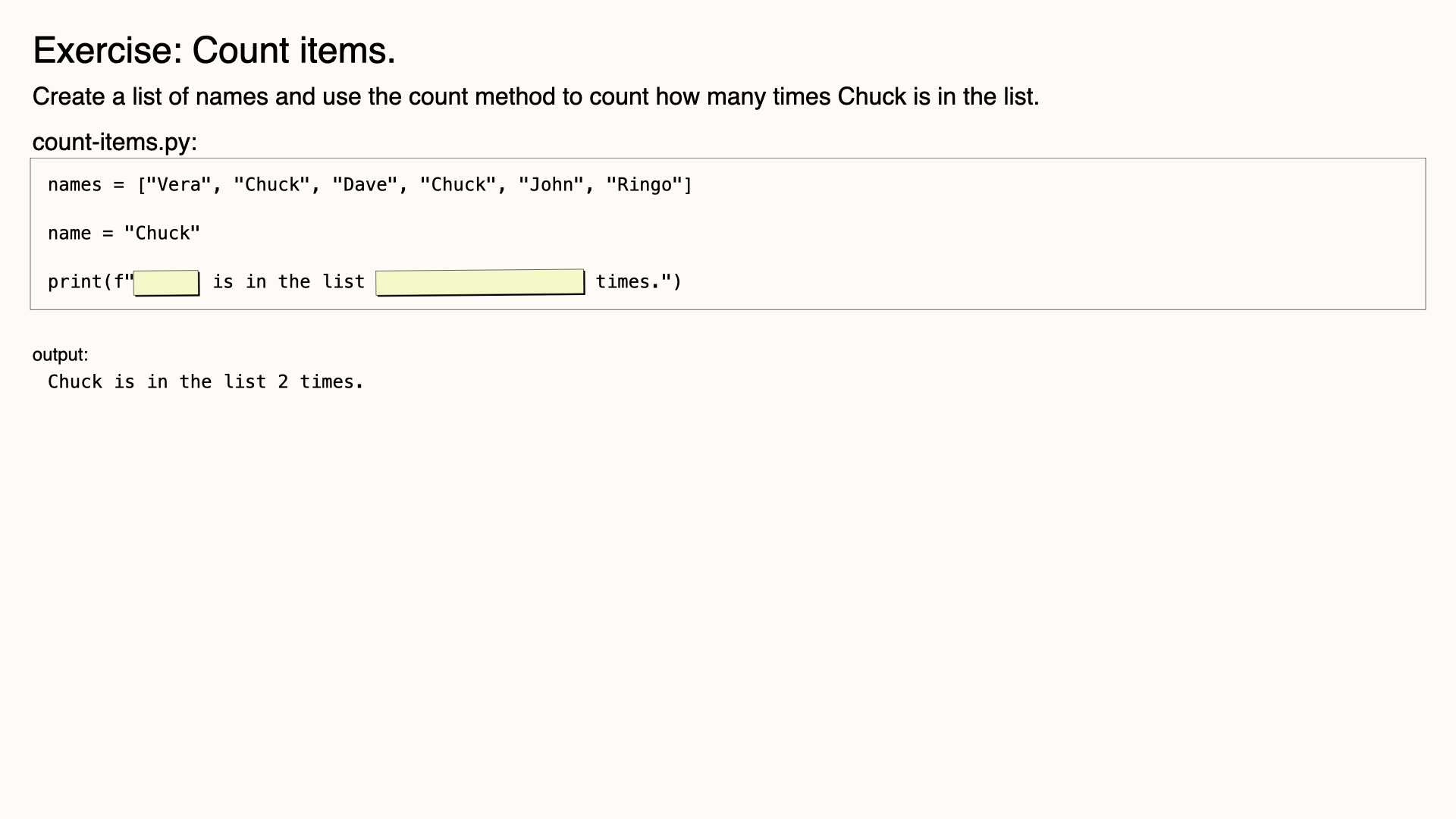
Task: Click the print(f" text in the code
Action: pyautogui.click(x=91, y=282)
